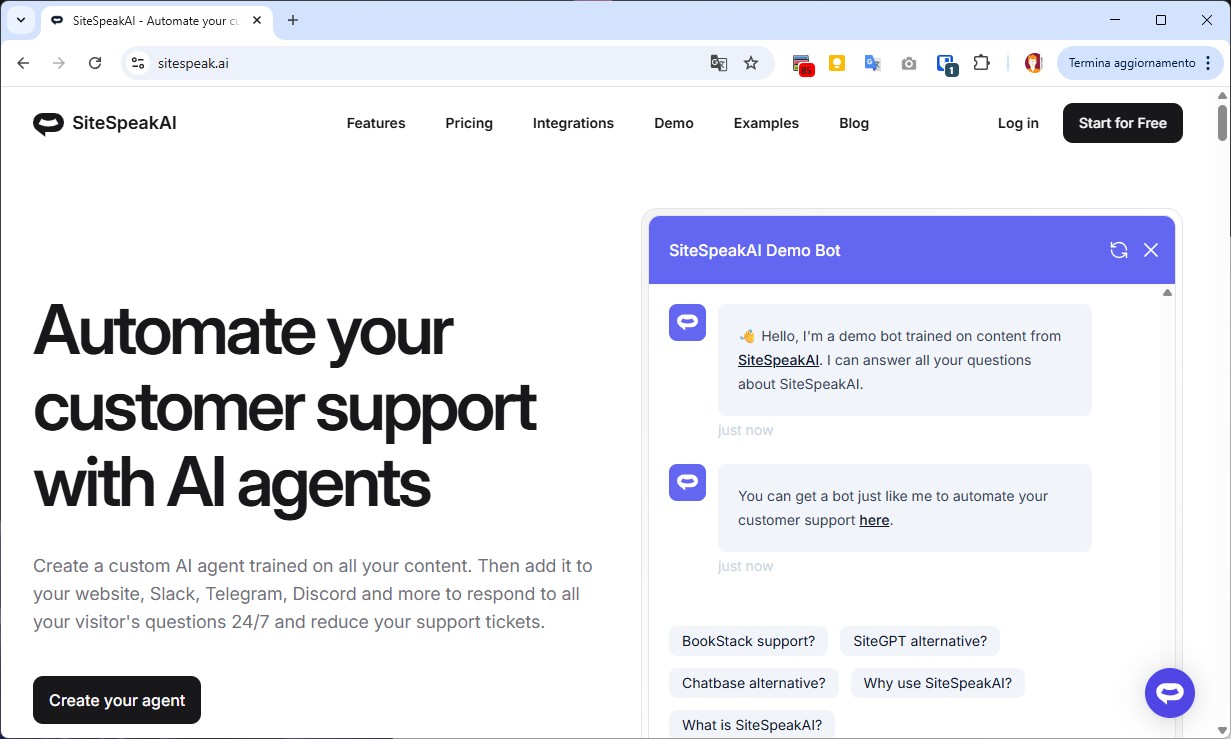The height and width of the screenshot is (739, 1231).
Task: Select the 'Chatbase alternative?' suggestion
Action: [754, 683]
